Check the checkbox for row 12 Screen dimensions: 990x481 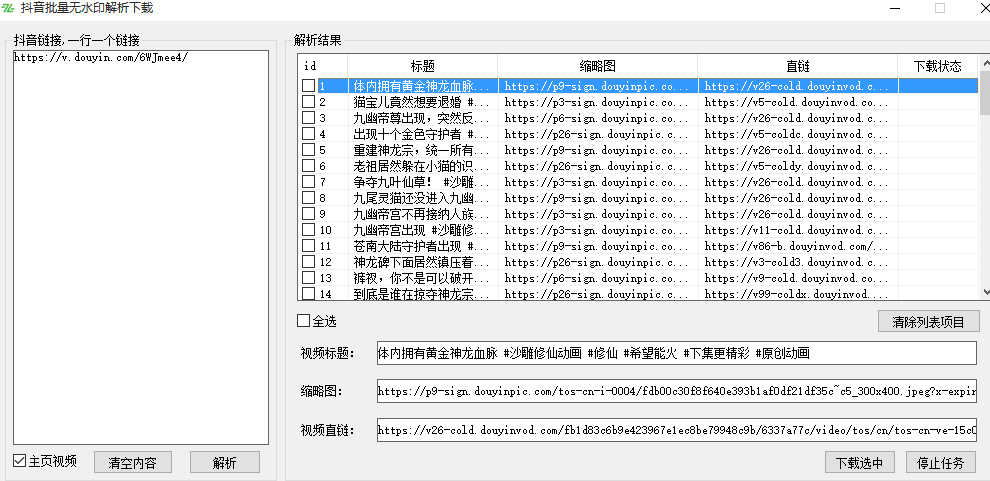pos(308,262)
